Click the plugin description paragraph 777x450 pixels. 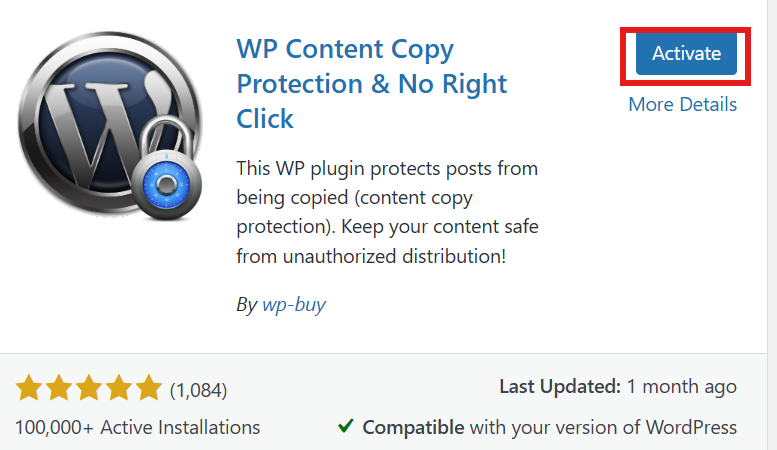click(x=387, y=212)
